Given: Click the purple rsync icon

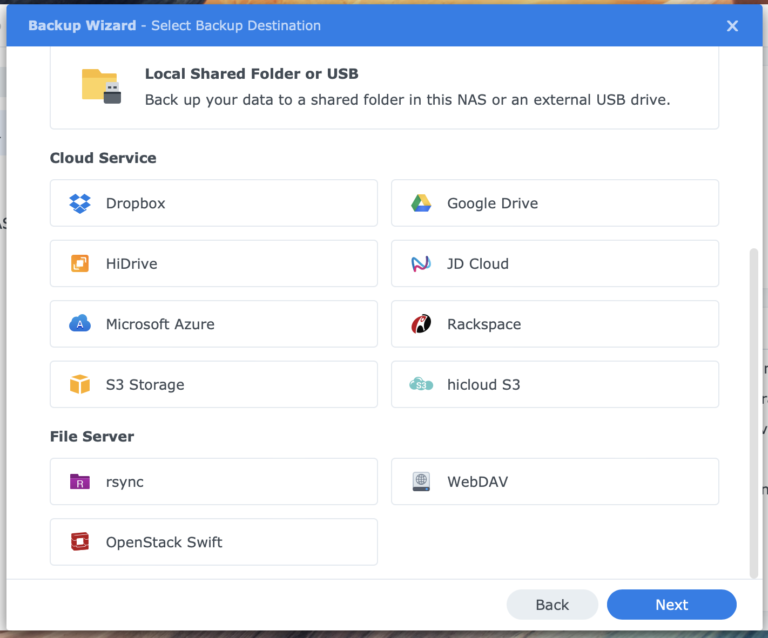Looking at the screenshot, I should point(80,482).
